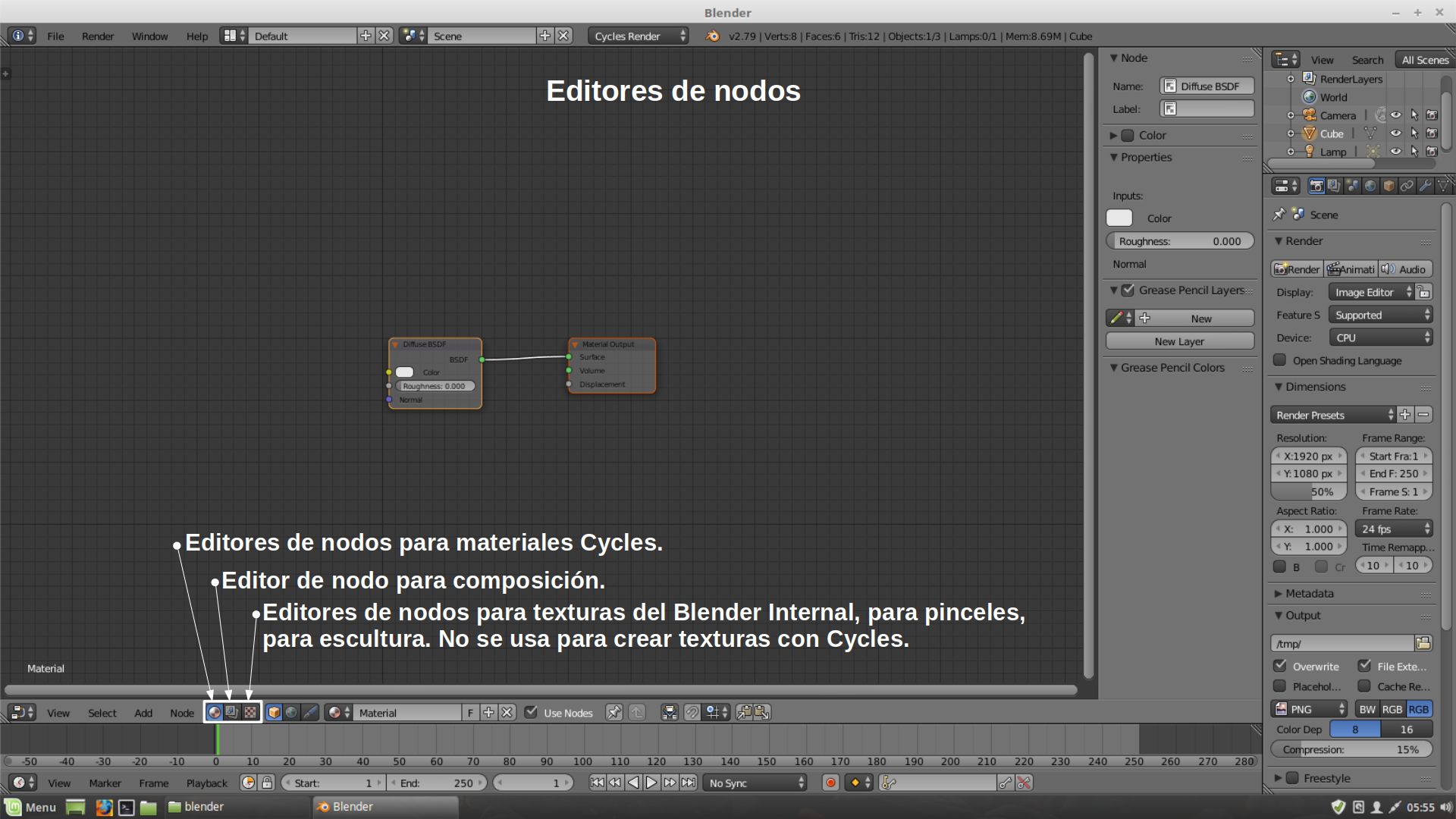Click the Diffuse BSDF color swatch in sidebar

pos(1119,218)
